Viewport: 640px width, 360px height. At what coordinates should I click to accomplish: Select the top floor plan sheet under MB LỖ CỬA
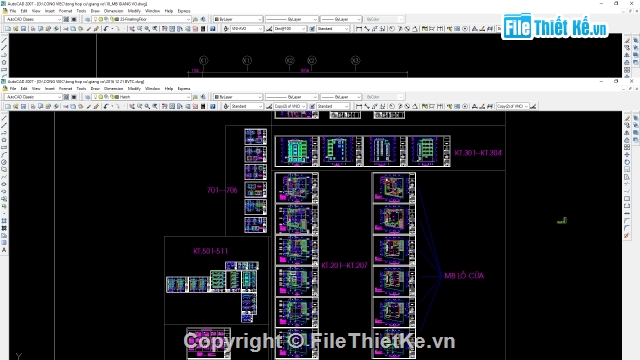pos(394,188)
